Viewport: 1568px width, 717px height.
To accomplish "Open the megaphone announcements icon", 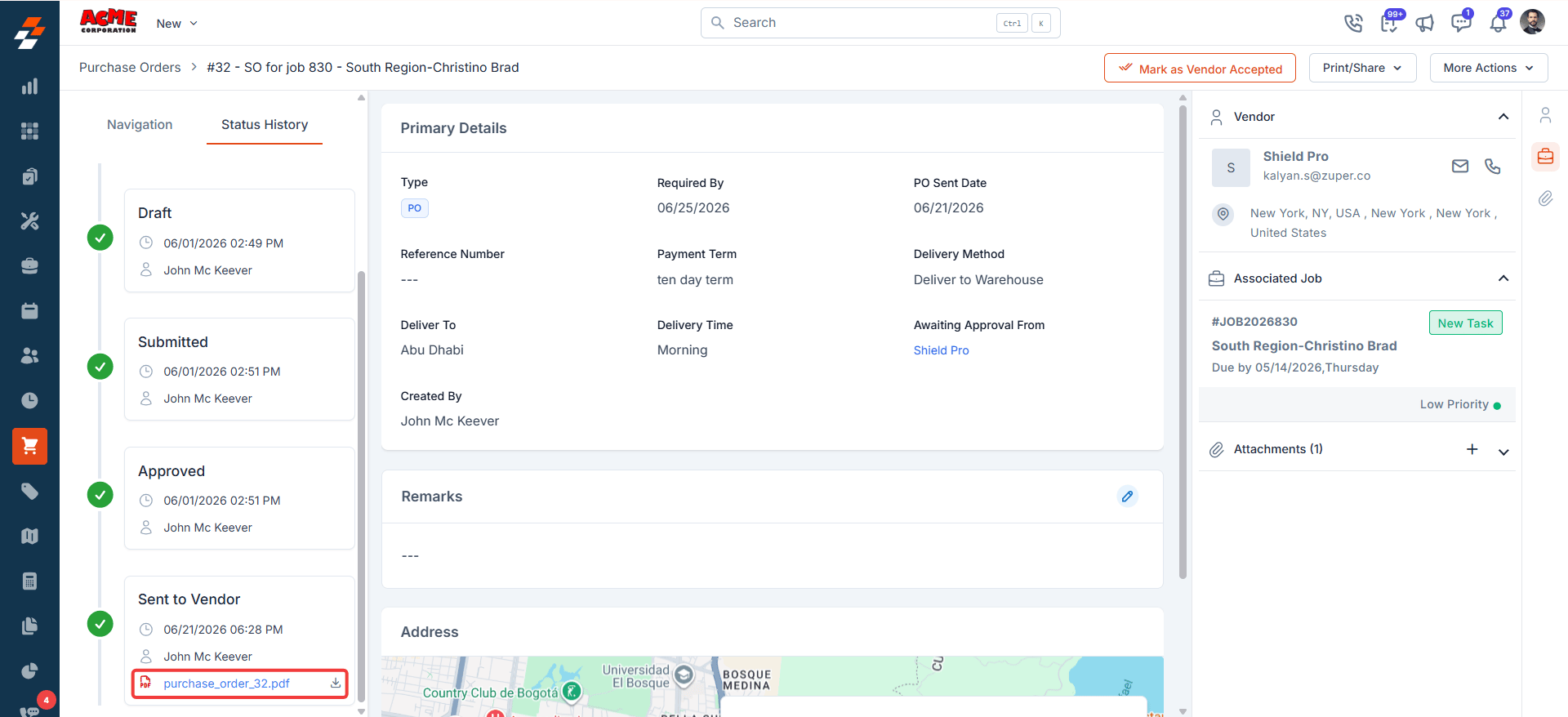I will (x=1425, y=23).
